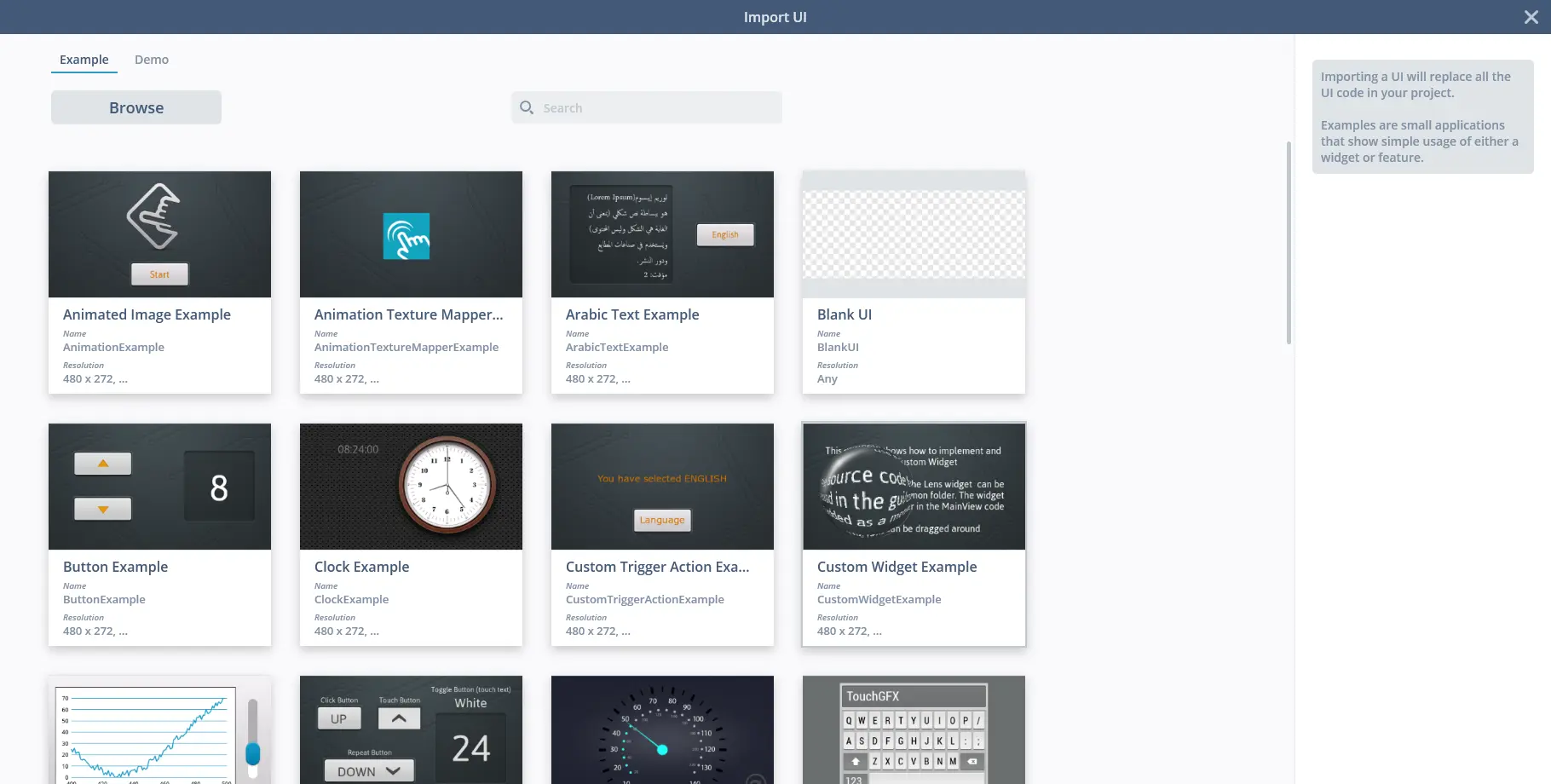Select the Animation Texture Mapper touch icon
The image size is (1551, 784).
(406, 236)
